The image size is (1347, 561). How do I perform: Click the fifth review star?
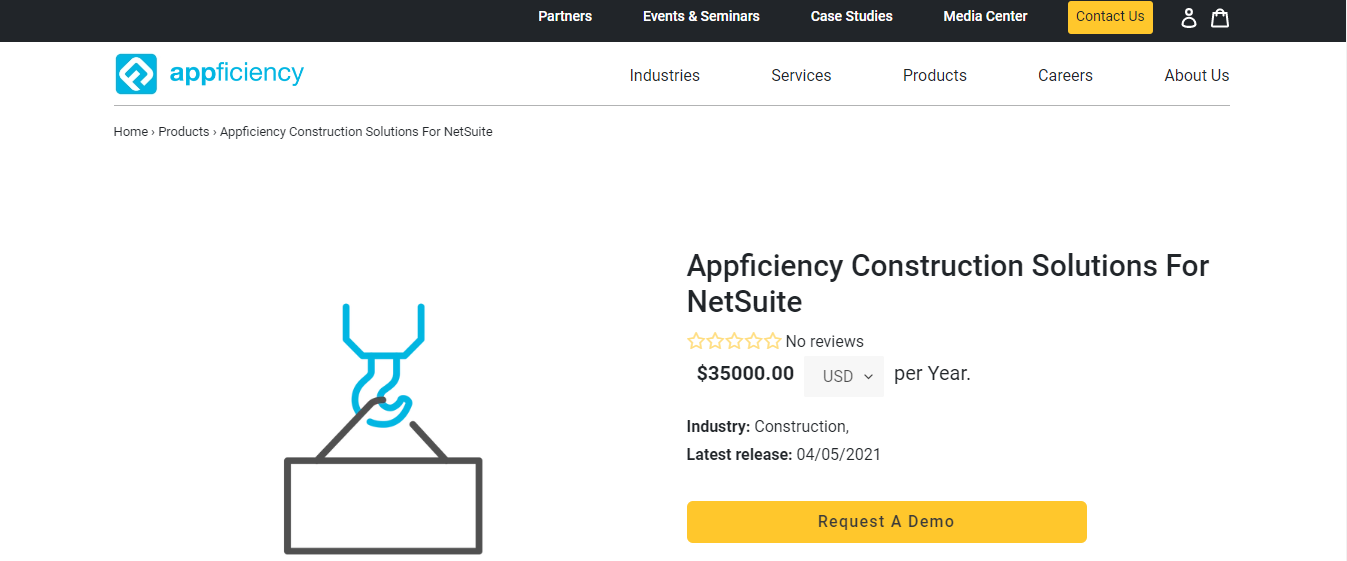pyautogui.click(x=772, y=341)
